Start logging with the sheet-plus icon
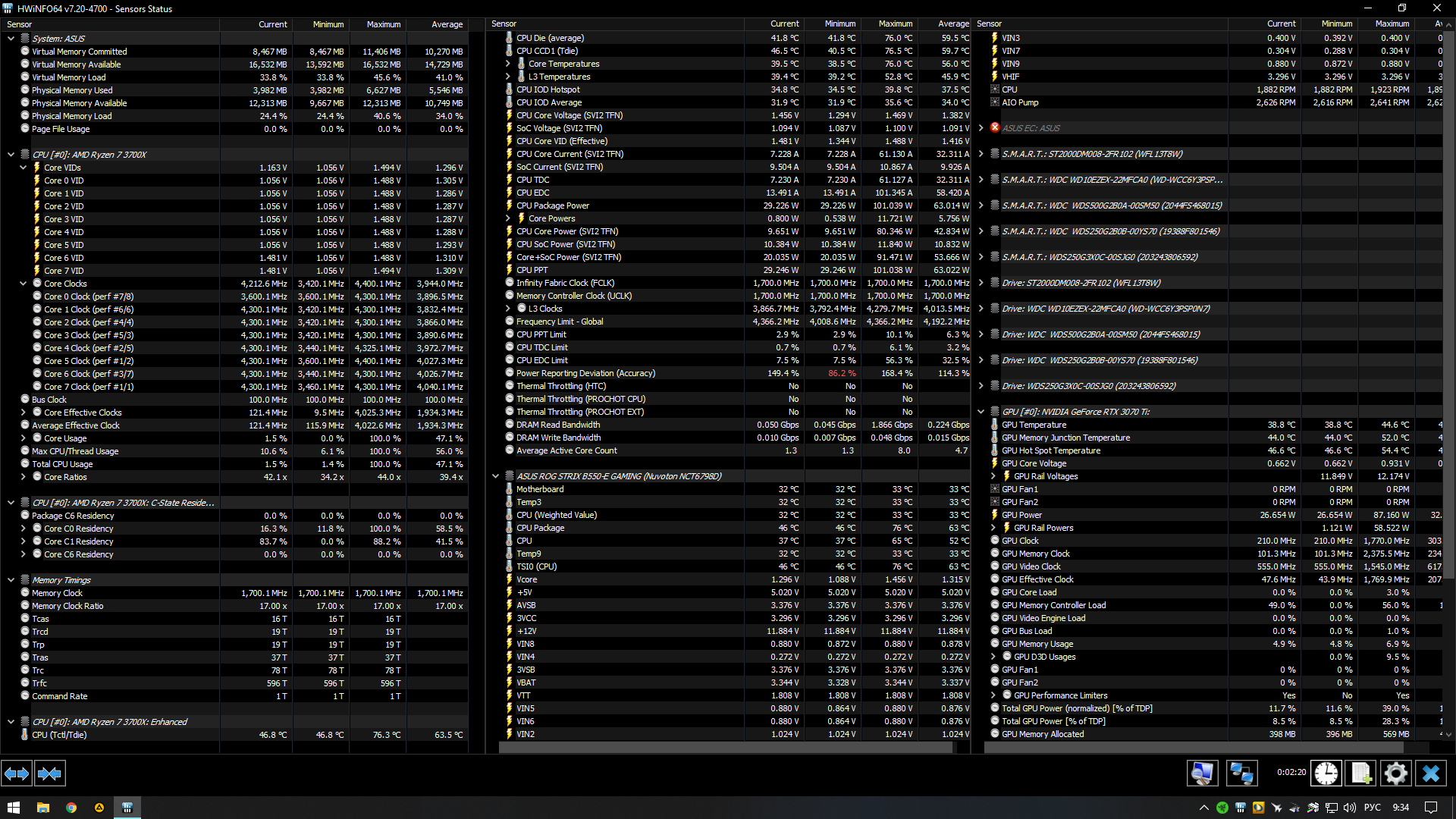This screenshot has width=1456, height=819. [1360, 773]
